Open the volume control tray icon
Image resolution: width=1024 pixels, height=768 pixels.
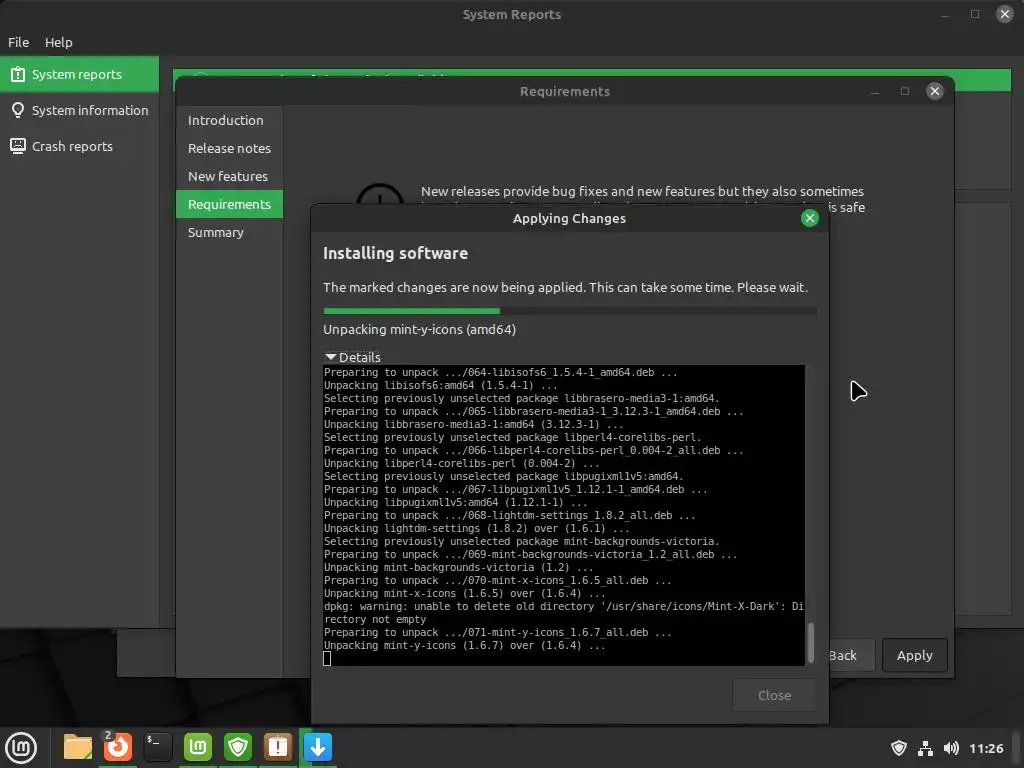coord(952,748)
